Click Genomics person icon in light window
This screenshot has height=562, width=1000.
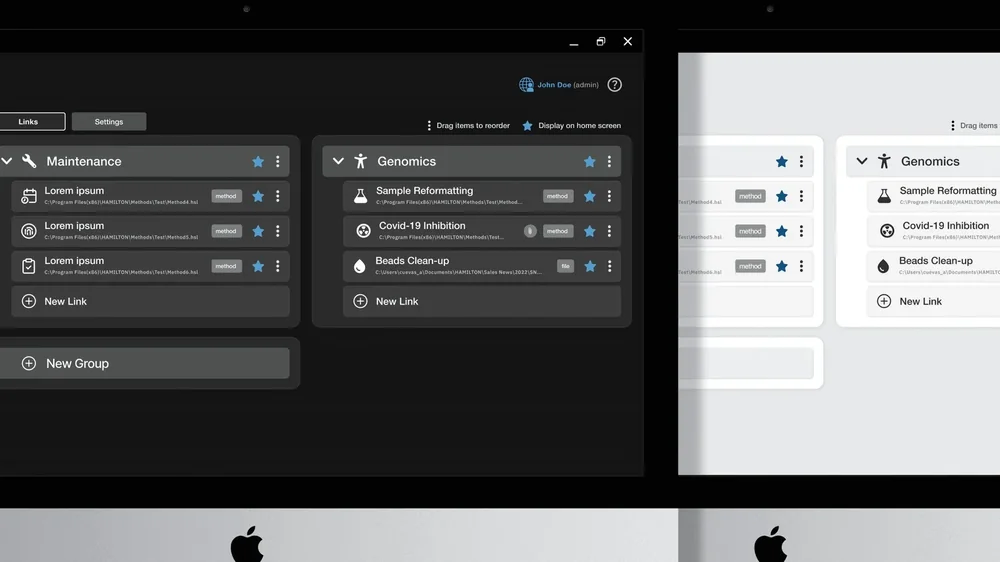click(885, 161)
